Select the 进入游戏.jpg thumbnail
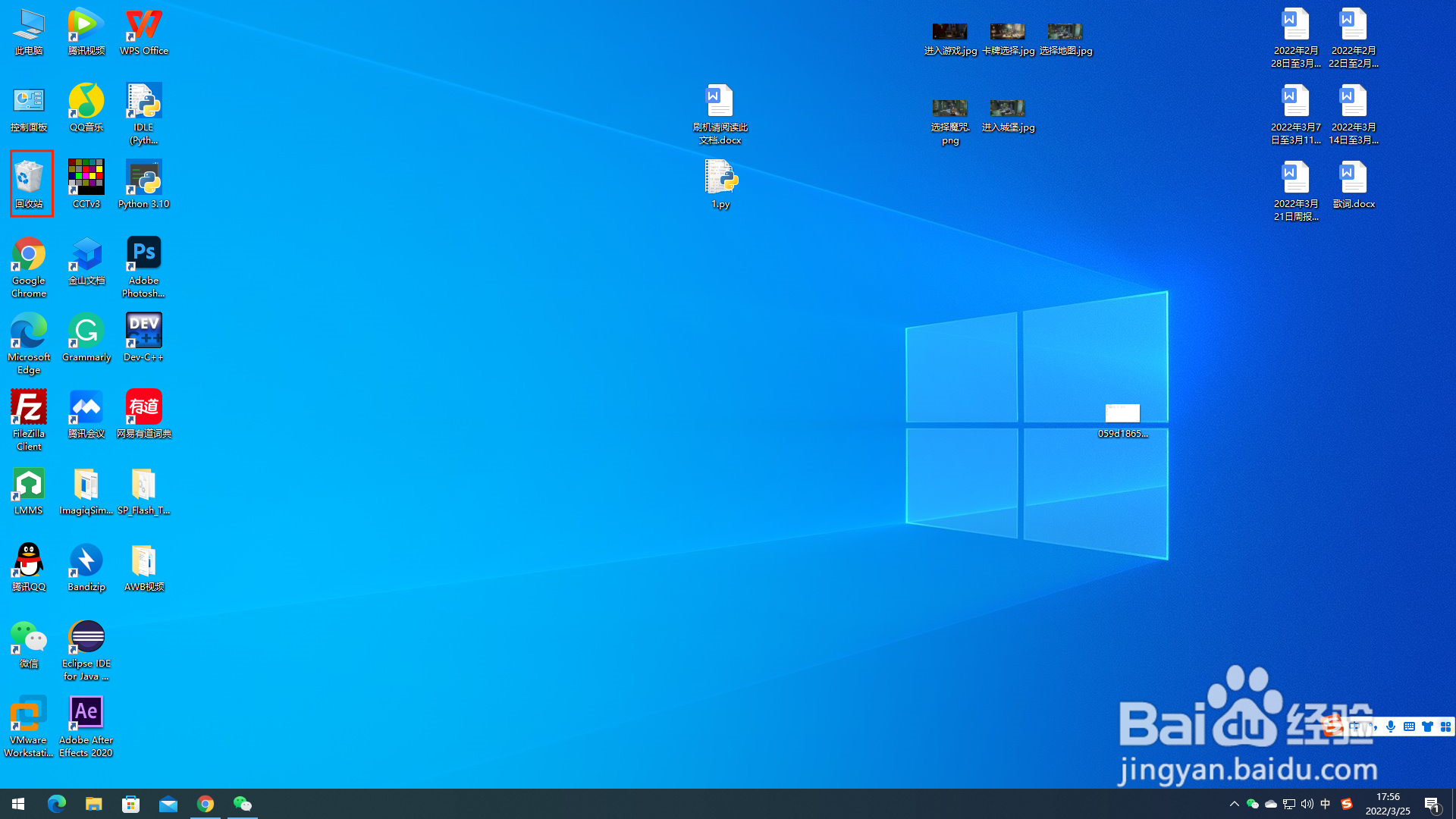The width and height of the screenshot is (1456, 819). tap(950, 39)
